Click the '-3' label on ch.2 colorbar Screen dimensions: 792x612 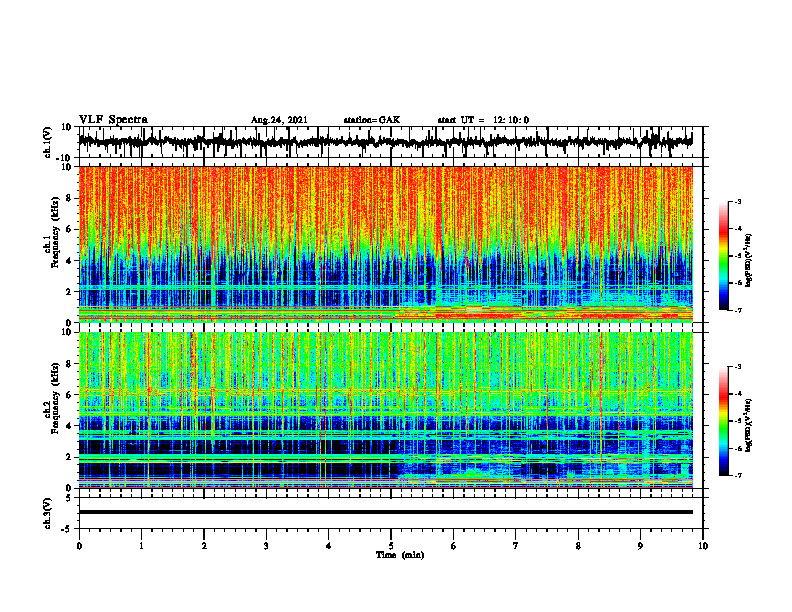coord(737,367)
